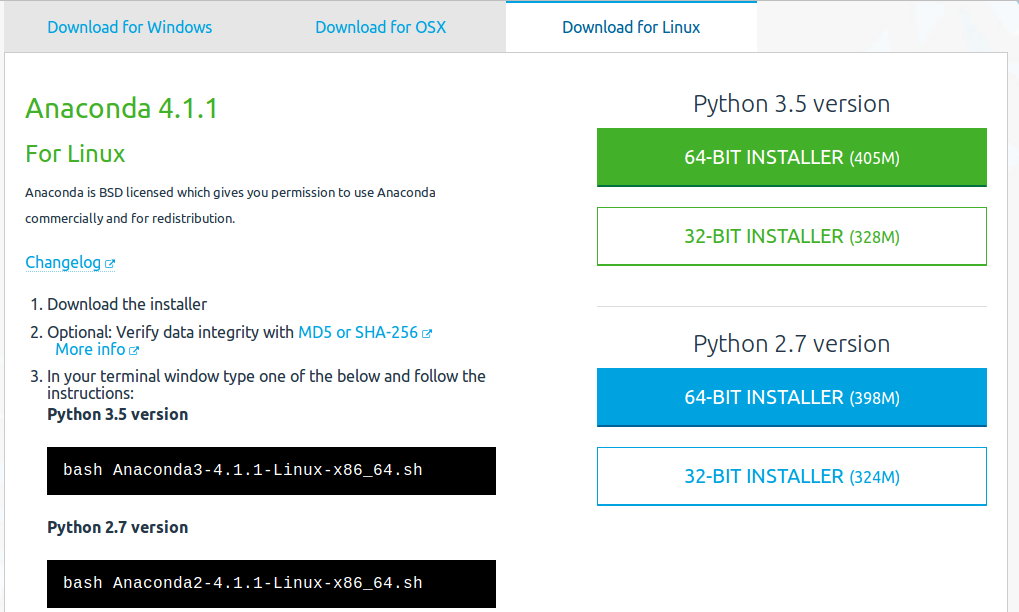Click the external-link icon beside More info
1019x612 pixels.
tap(134, 351)
